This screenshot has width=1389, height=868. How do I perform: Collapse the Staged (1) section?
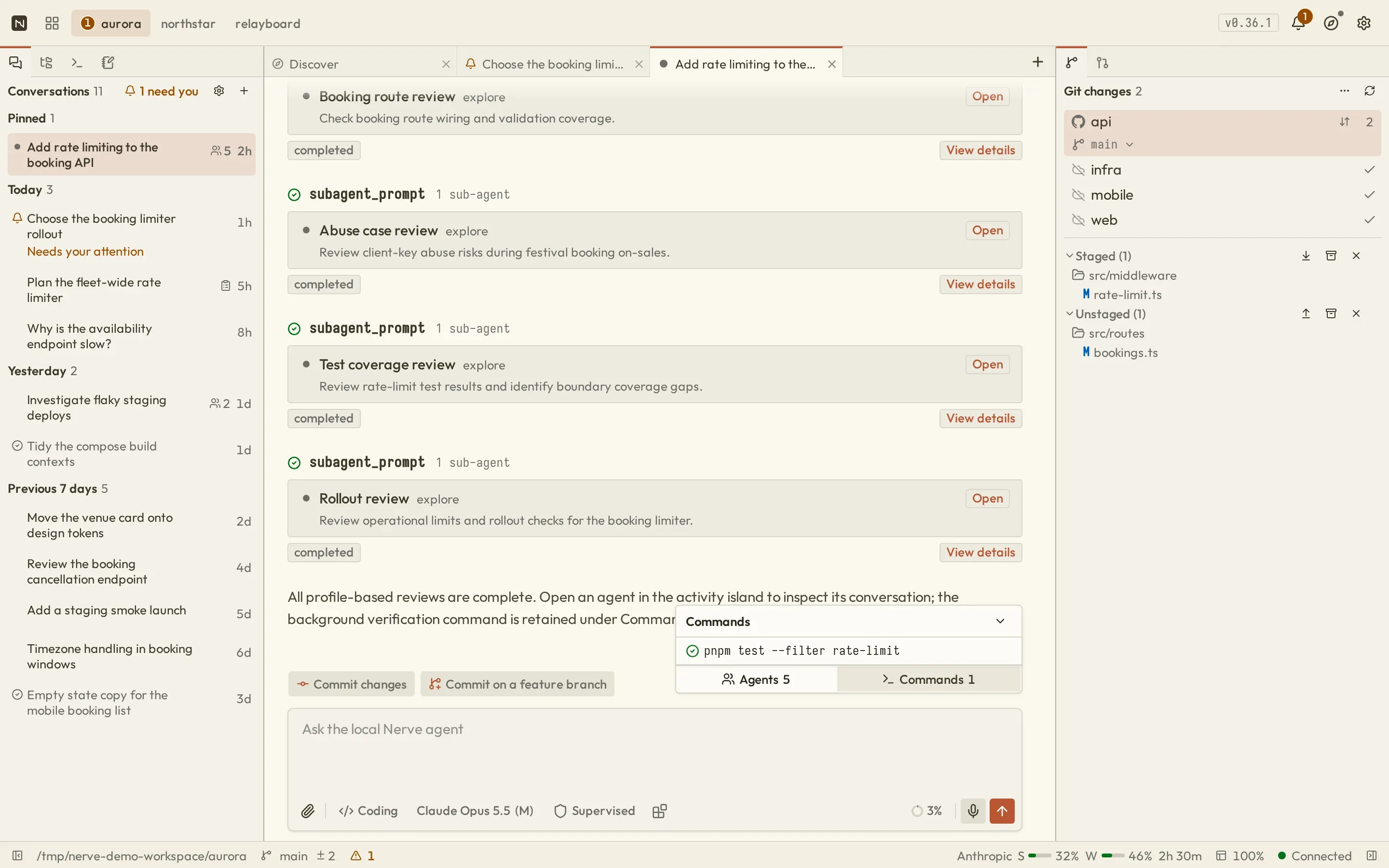(x=1099, y=256)
